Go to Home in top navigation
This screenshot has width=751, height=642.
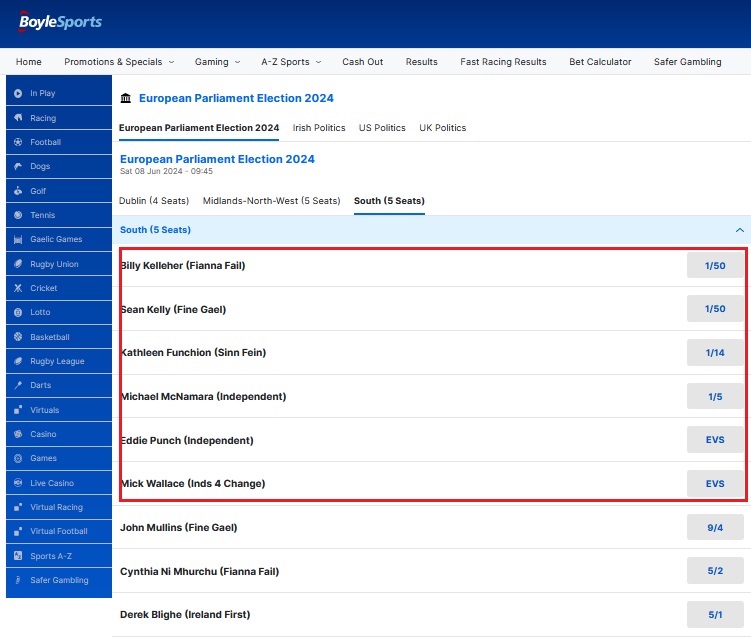point(29,62)
